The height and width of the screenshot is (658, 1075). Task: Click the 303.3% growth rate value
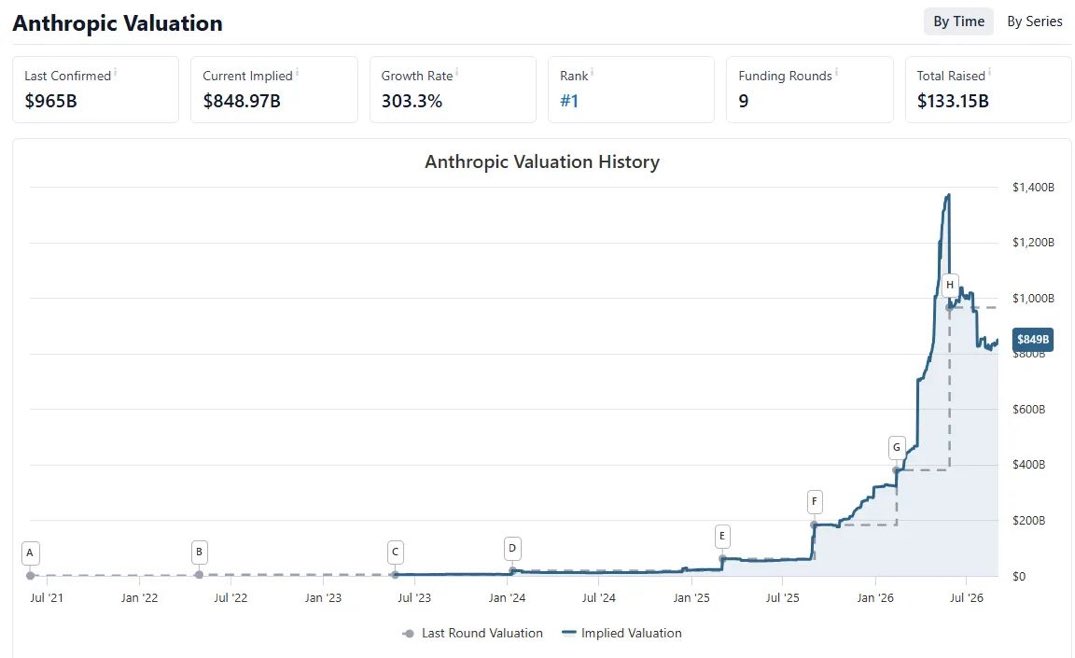point(411,101)
